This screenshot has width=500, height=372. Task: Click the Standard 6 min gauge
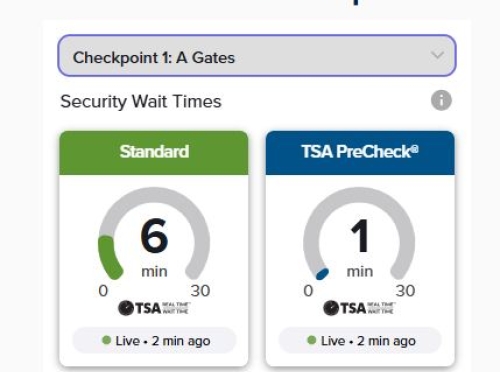click(x=154, y=233)
